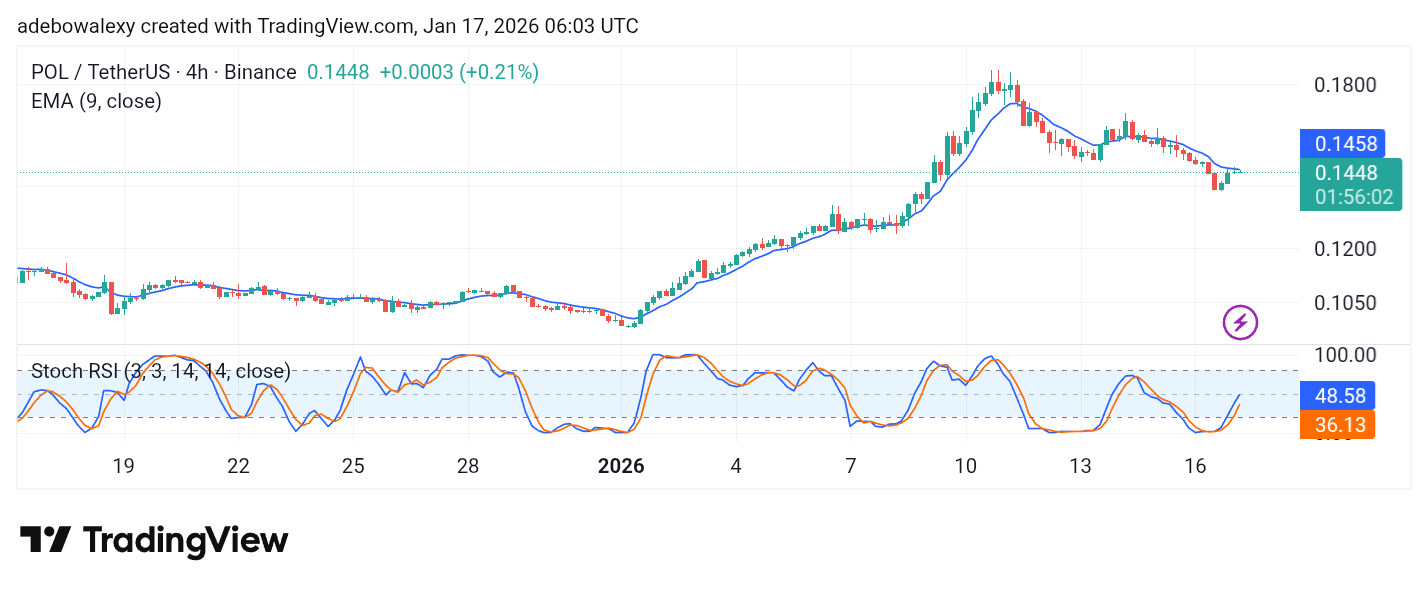1428x591 pixels.
Task: Click the 0.1800 price axis label
Action: click(x=1345, y=84)
